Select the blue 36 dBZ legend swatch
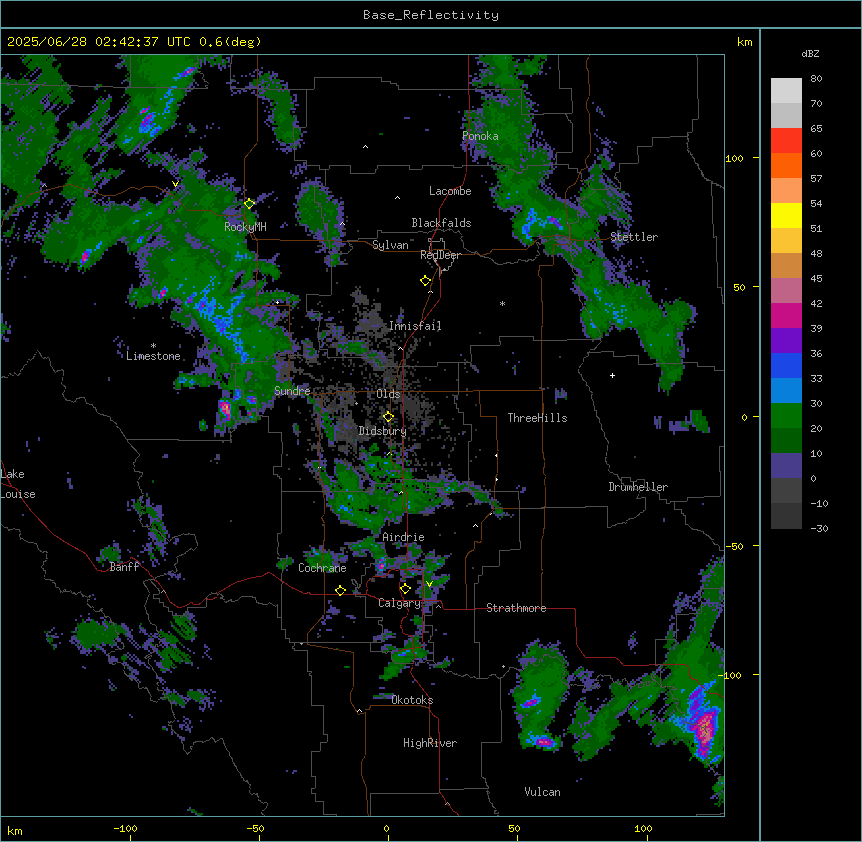Viewport: 862px width, 842px height. click(786, 365)
